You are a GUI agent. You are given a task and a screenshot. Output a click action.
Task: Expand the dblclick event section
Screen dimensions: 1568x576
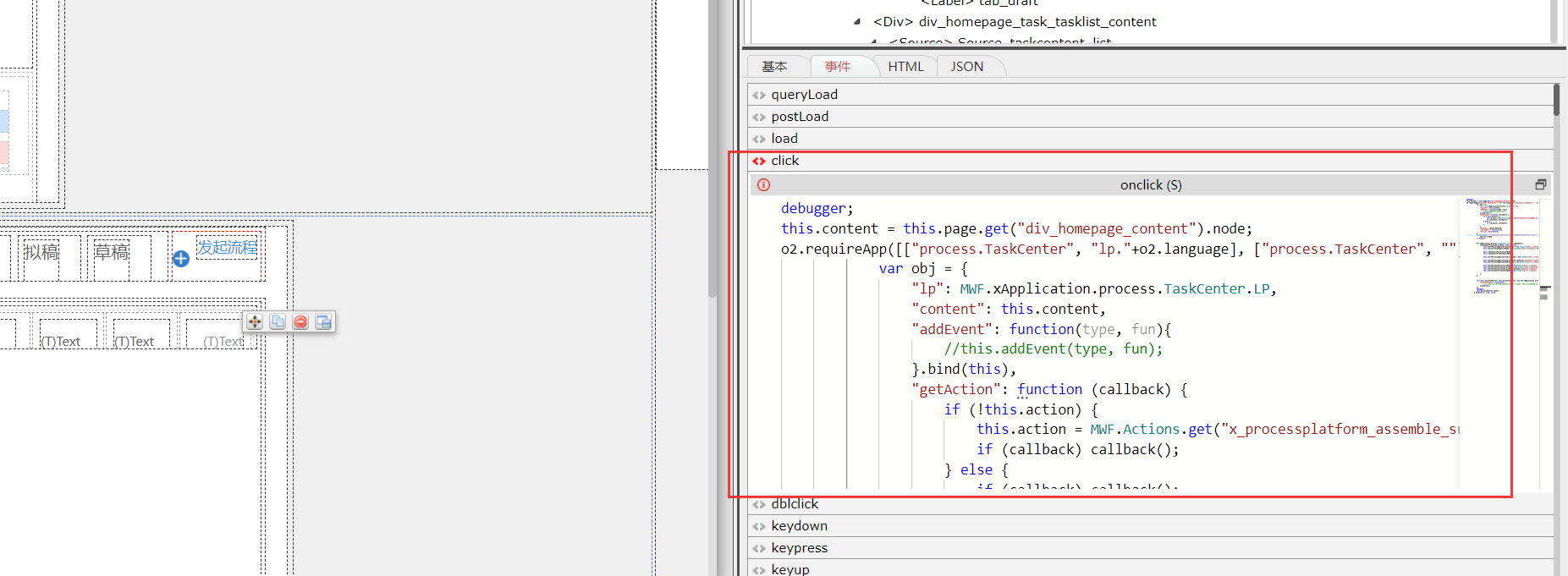(x=795, y=504)
